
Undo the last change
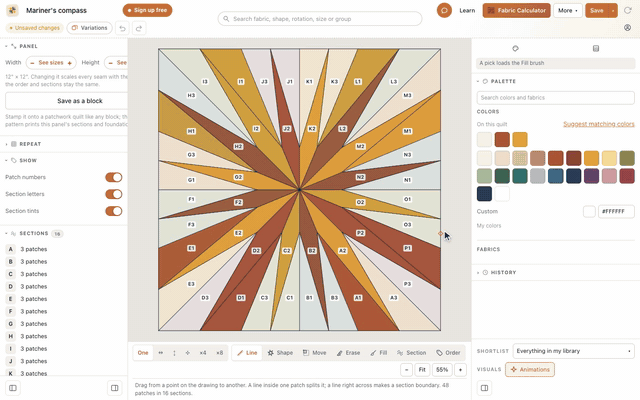[122, 28]
